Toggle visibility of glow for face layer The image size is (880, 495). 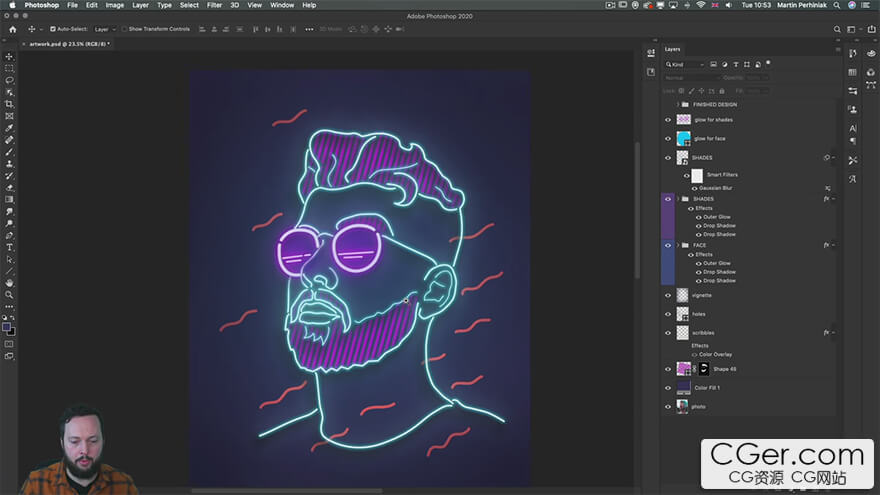(668, 138)
